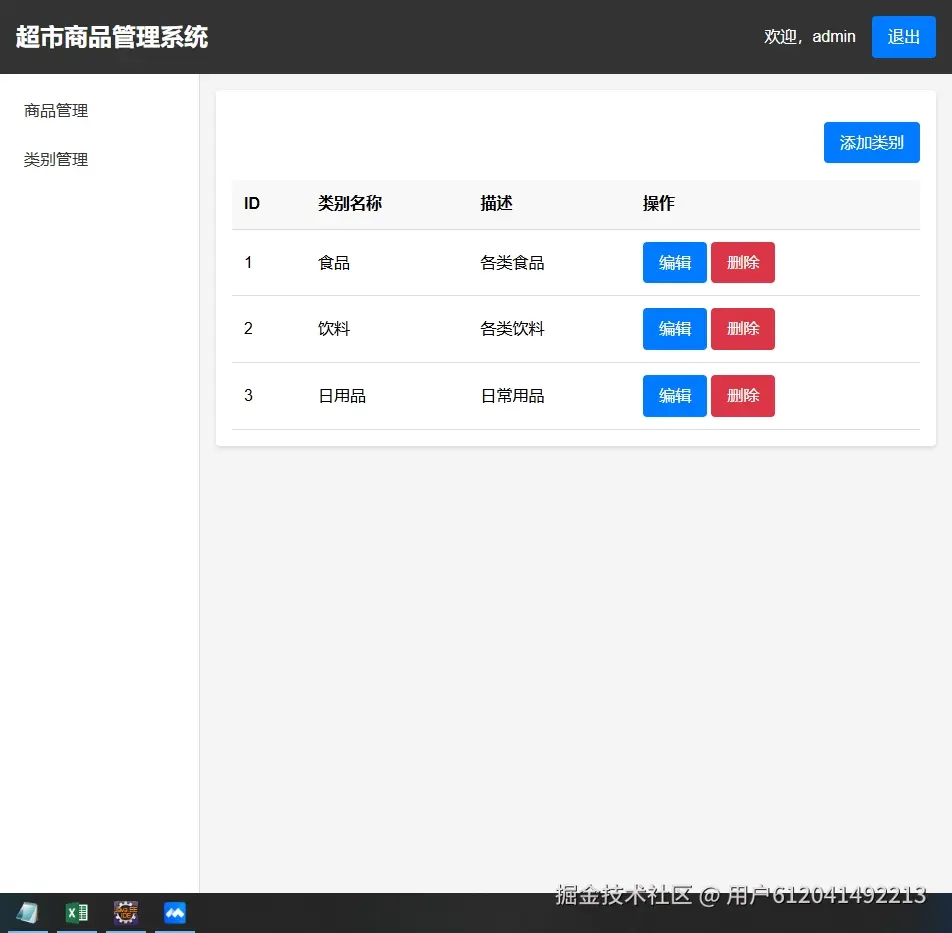This screenshot has width=952, height=933.
Task: Click the 超市商品管理系统 title
Action: (x=112, y=37)
